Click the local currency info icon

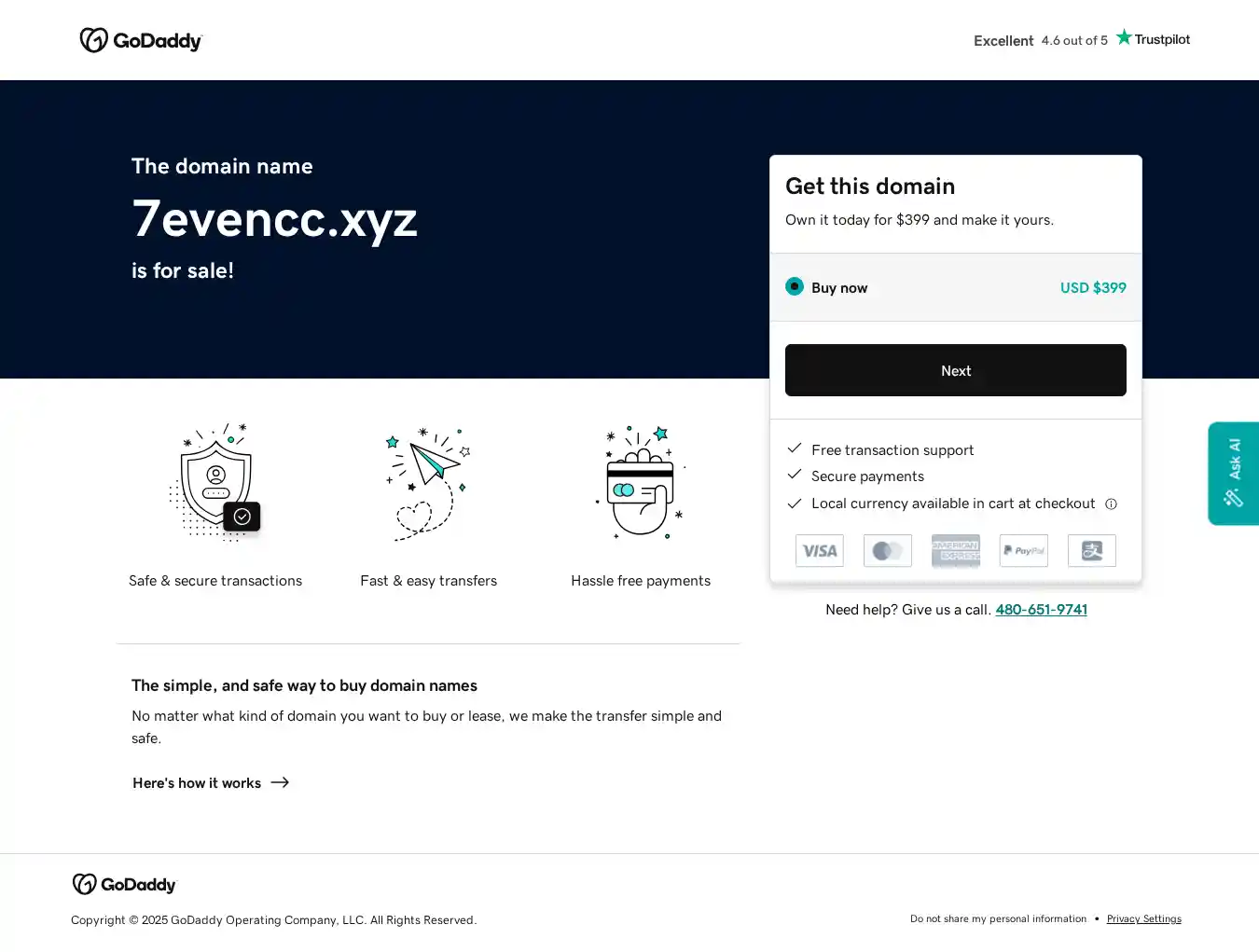[1111, 504]
